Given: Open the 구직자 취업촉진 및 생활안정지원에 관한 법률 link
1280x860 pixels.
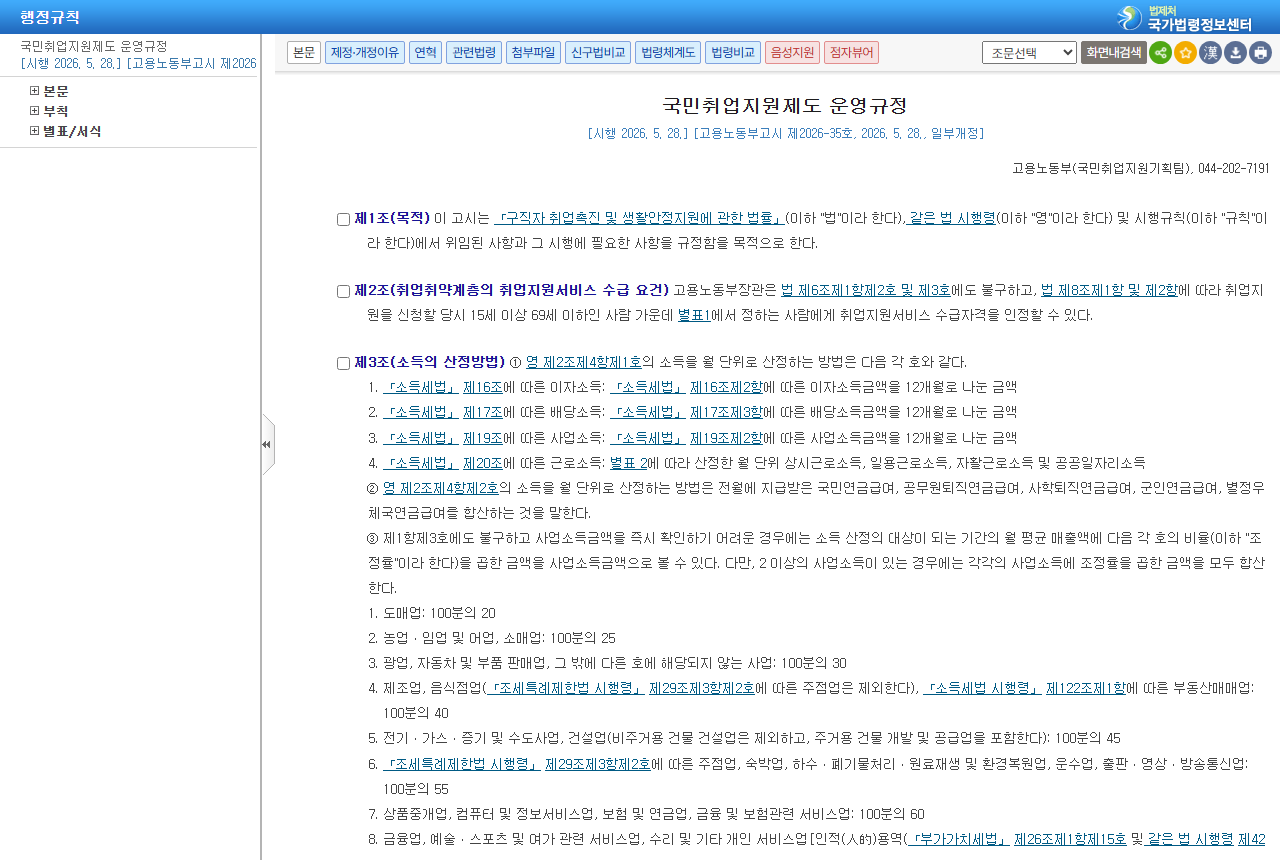Looking at the screenshot, I should pyautogui.click(x=638, y=218).
